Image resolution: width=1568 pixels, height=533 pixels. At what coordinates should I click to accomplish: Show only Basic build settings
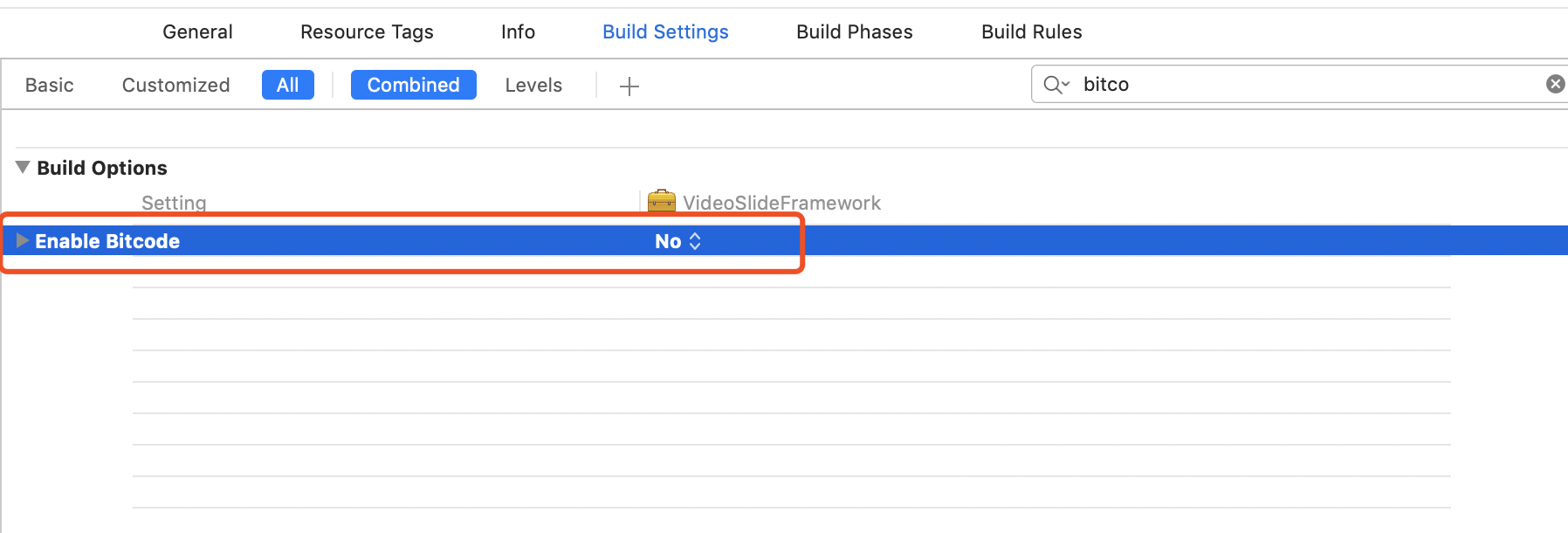50,85
